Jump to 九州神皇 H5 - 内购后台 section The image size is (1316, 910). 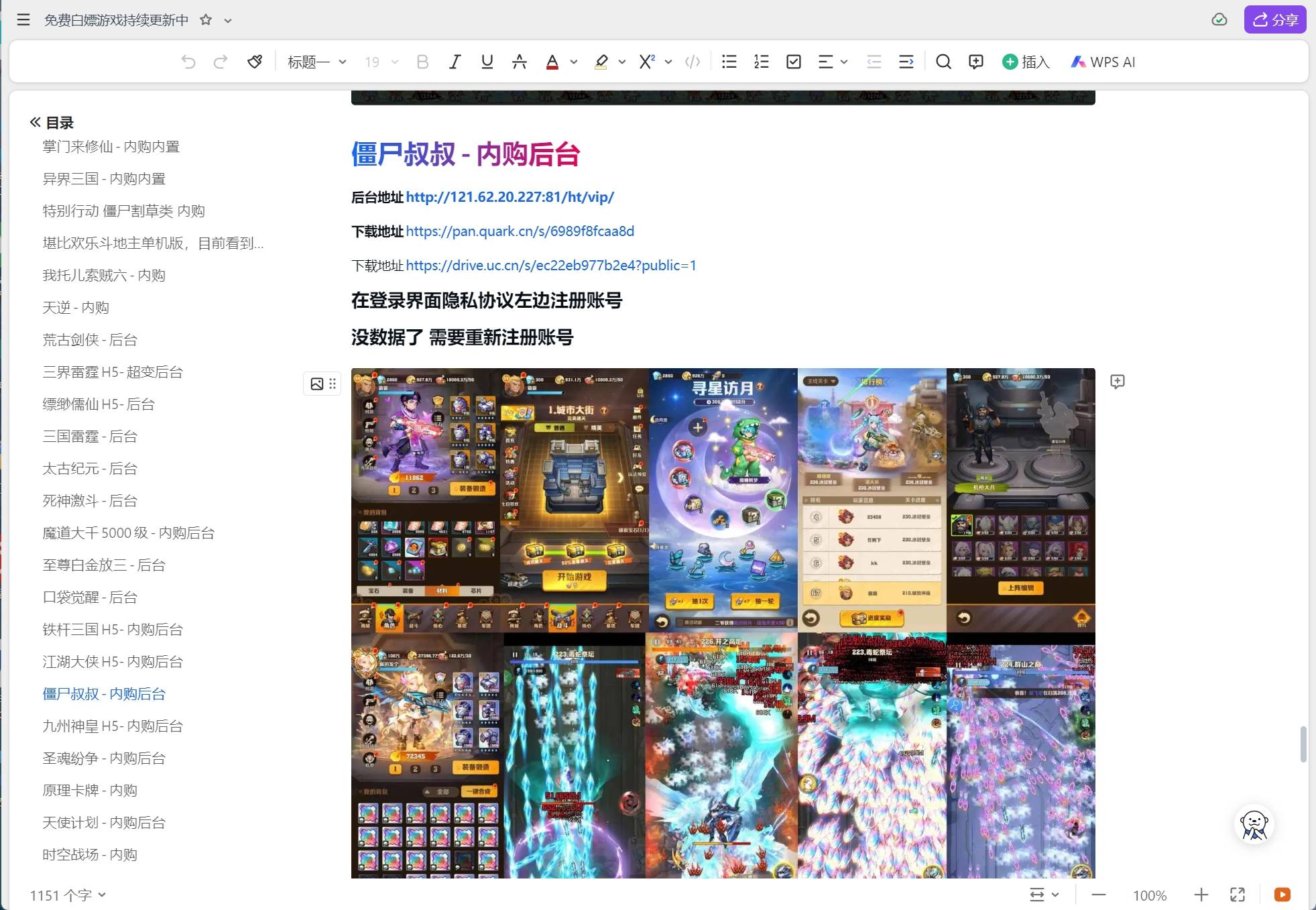[x=113, y=726]
